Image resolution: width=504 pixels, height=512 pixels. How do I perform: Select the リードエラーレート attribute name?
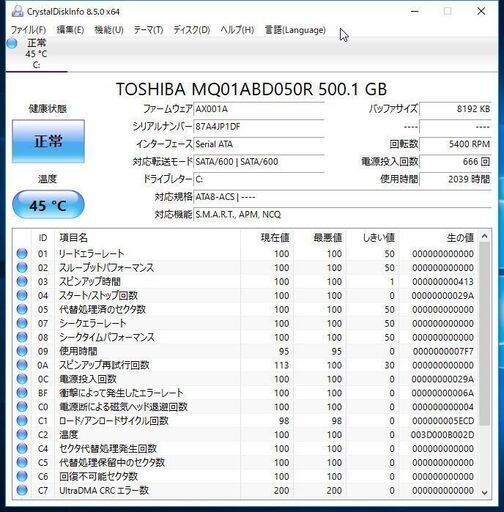pos(91,254)
